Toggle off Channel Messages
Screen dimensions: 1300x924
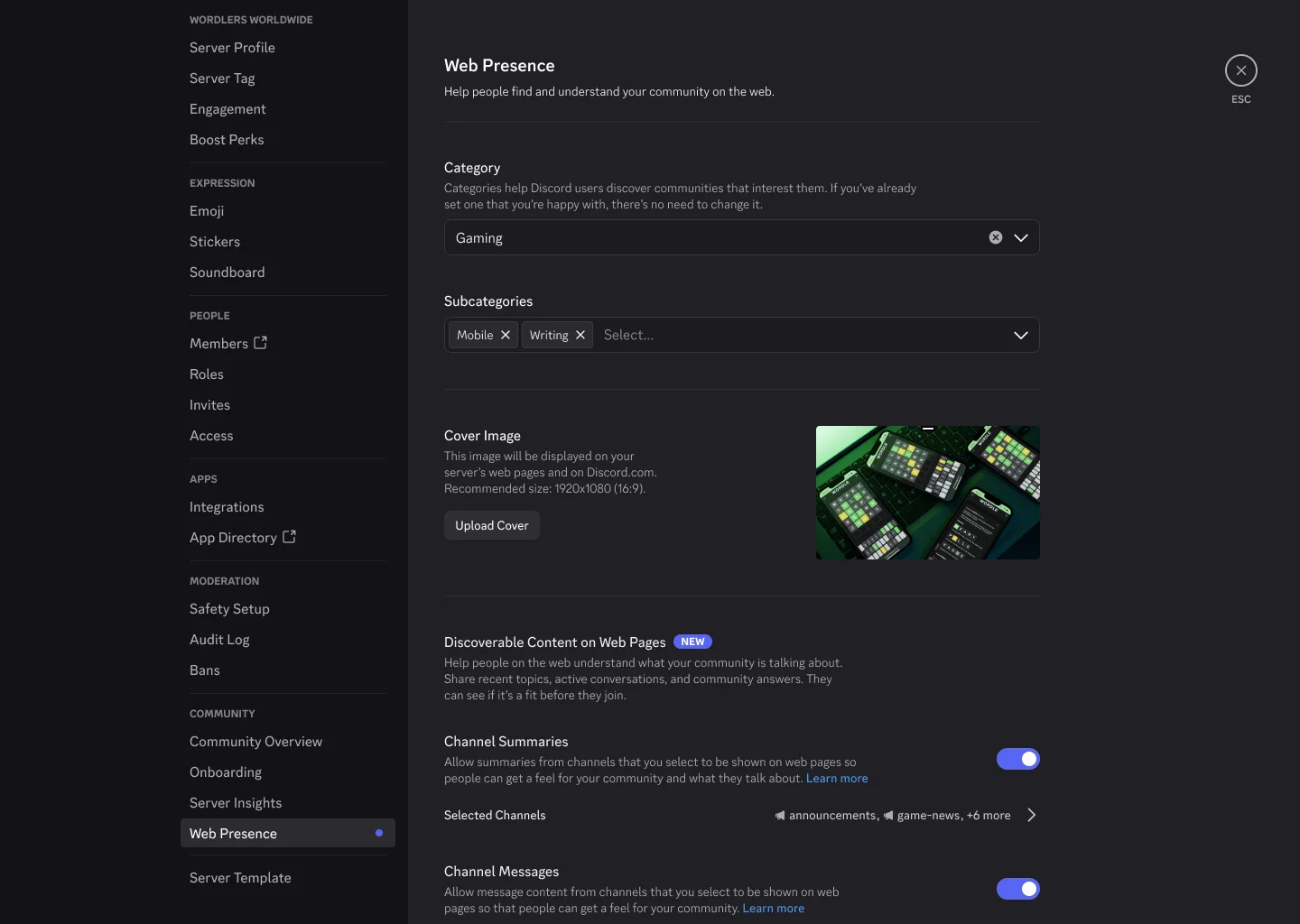[1018, 889]
